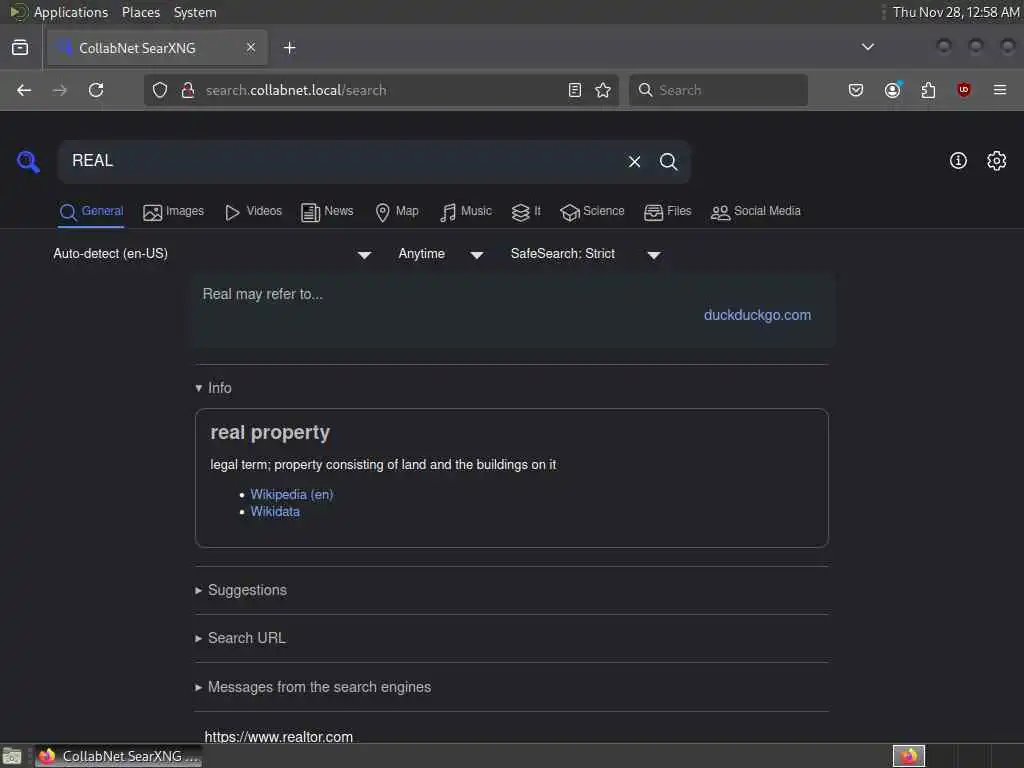The width and height of the screenshot is (1024, 768).
Task: Open the Wikidata link
Action: [x=275, y=511]
